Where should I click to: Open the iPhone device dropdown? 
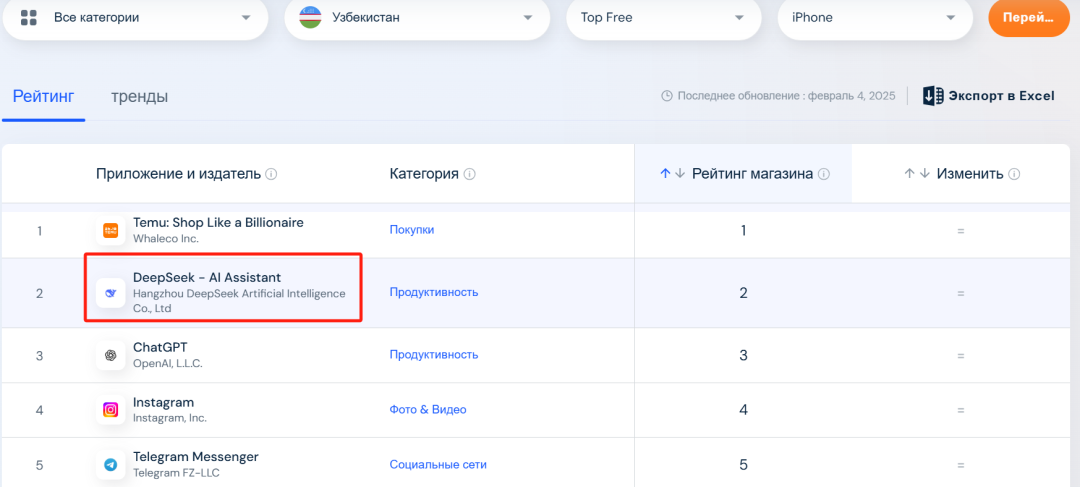[x=875, y=18]
